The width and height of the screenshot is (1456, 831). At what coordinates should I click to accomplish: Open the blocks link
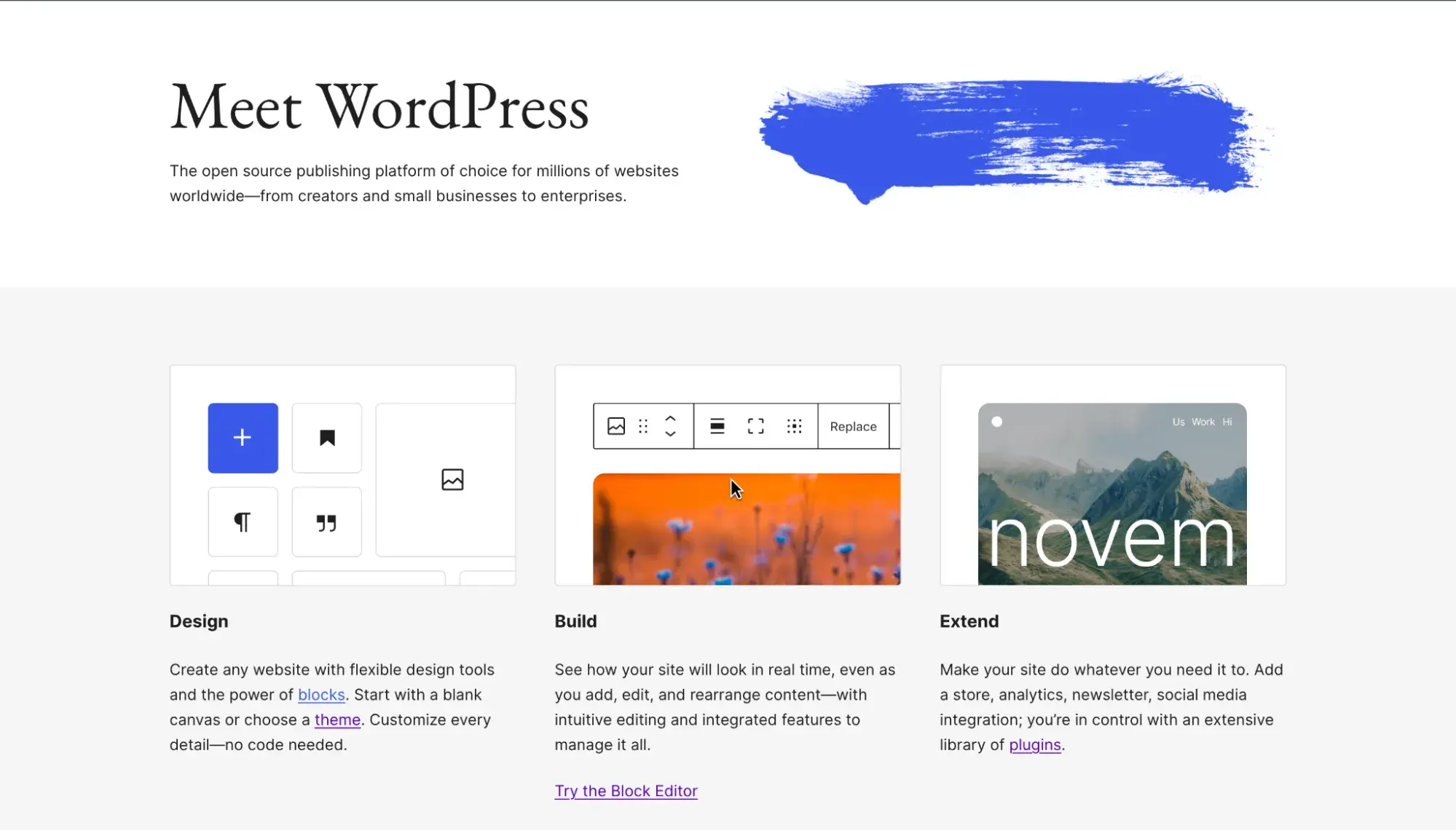tap(321, 695)
